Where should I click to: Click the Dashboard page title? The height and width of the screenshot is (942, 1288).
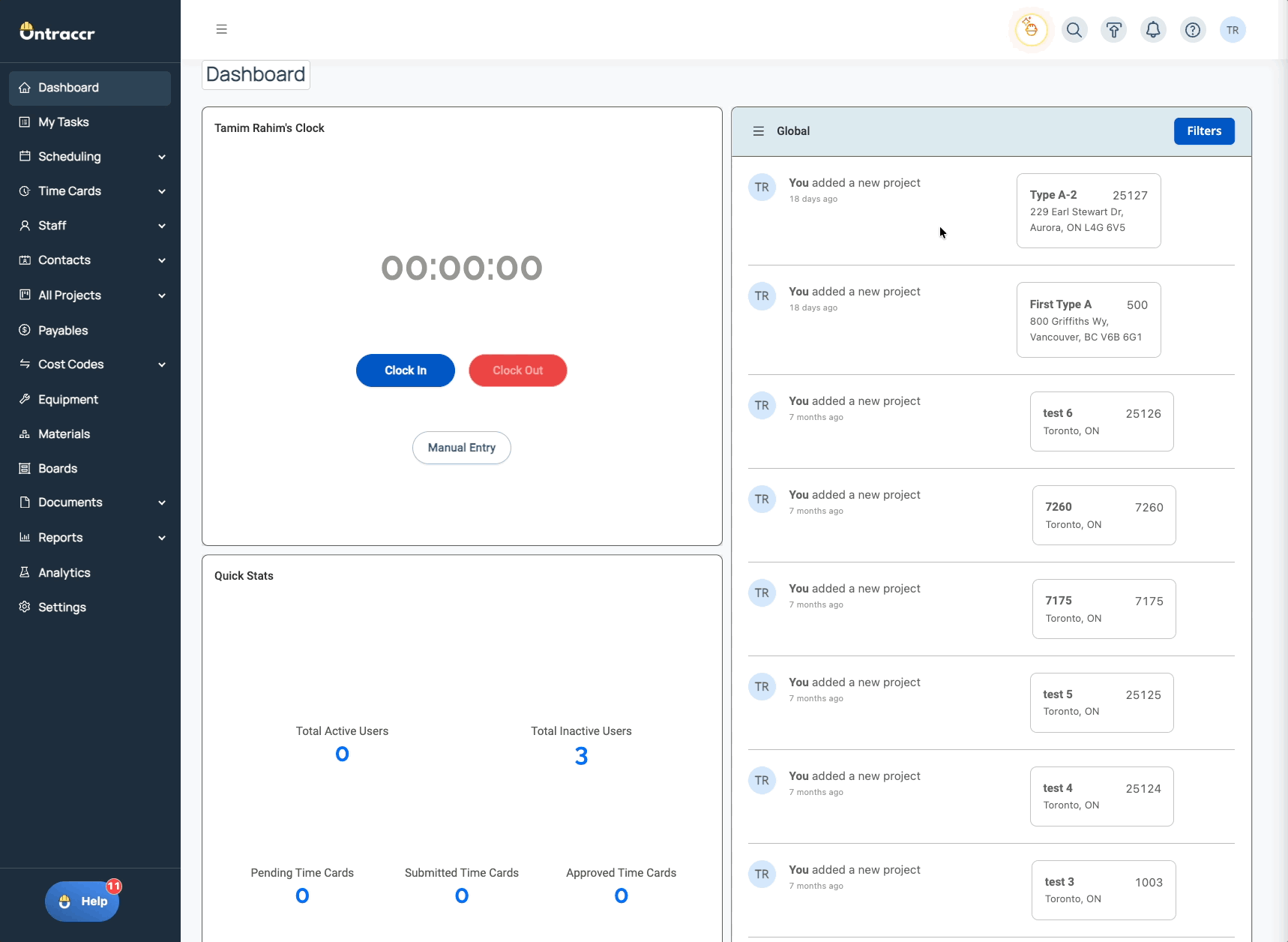point(256,75)
